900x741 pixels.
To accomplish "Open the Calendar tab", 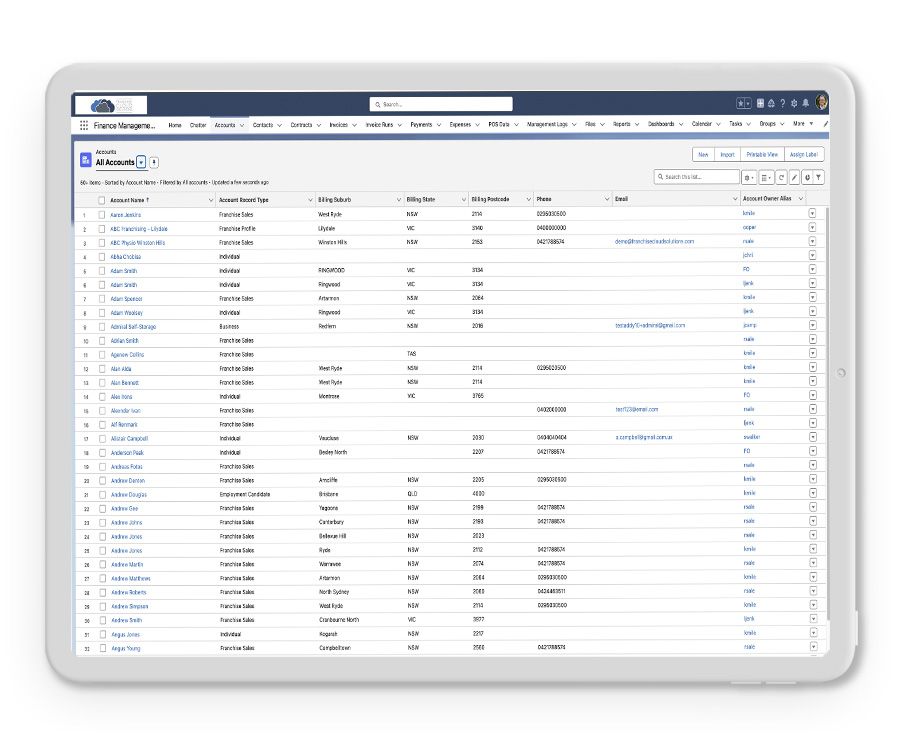I will coord(701,124).
